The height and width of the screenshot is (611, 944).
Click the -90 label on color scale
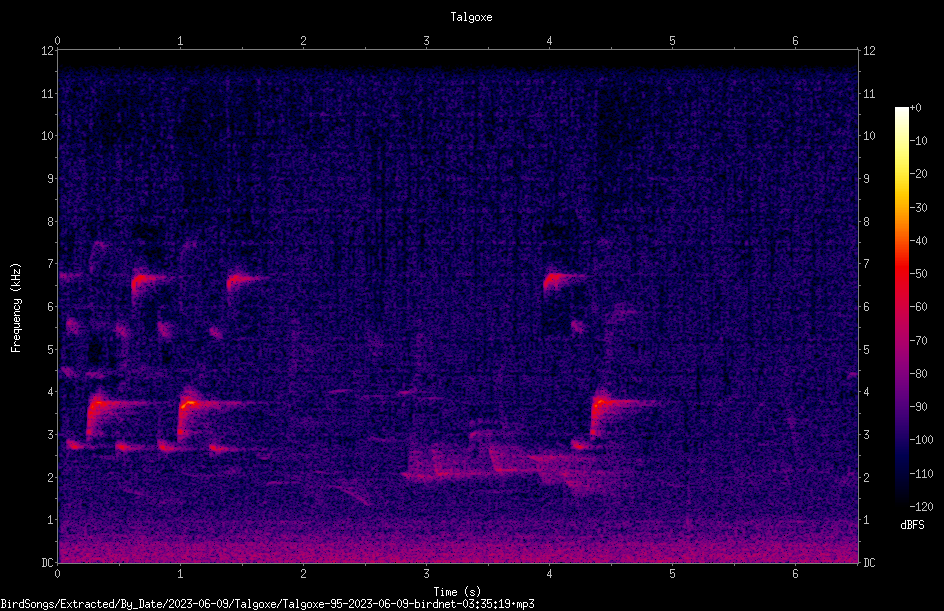pyautogui.click(x=919, y=407)
